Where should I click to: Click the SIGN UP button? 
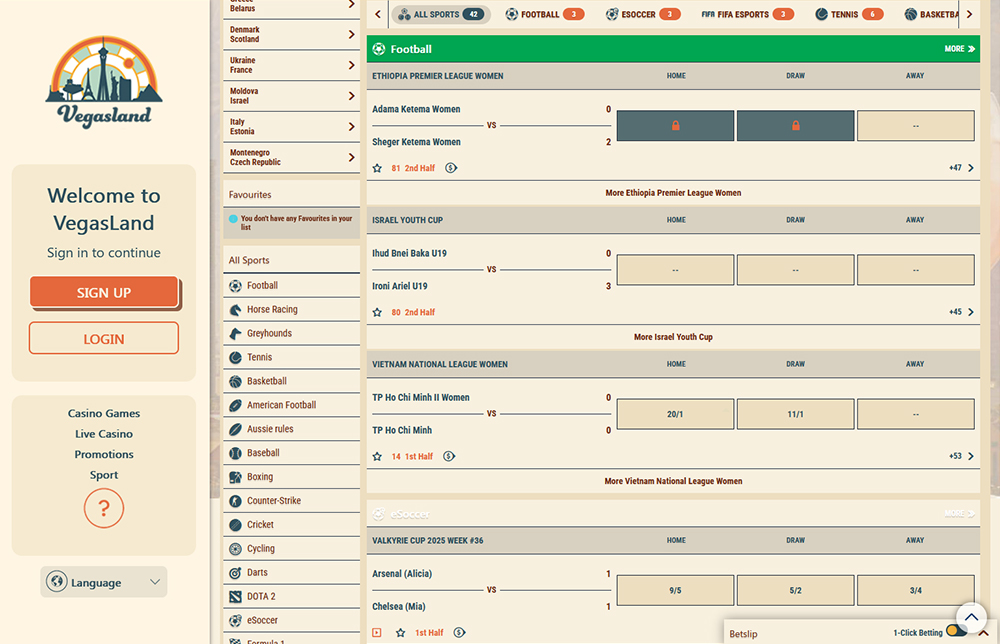point(104,292)
